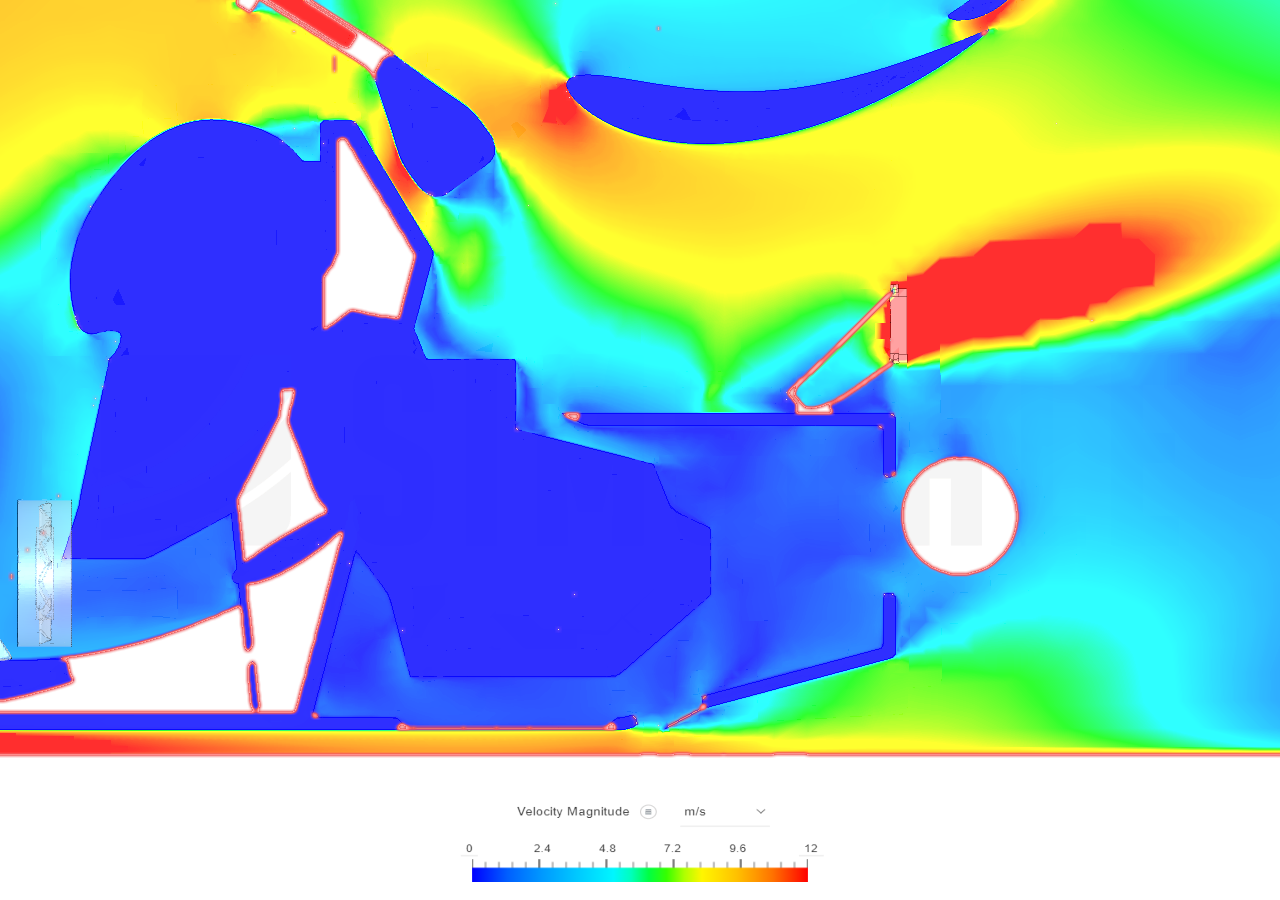Click the 7.2 tick label on the legend
Screen dimensions: 1280x900
click(x=672, y=849)
